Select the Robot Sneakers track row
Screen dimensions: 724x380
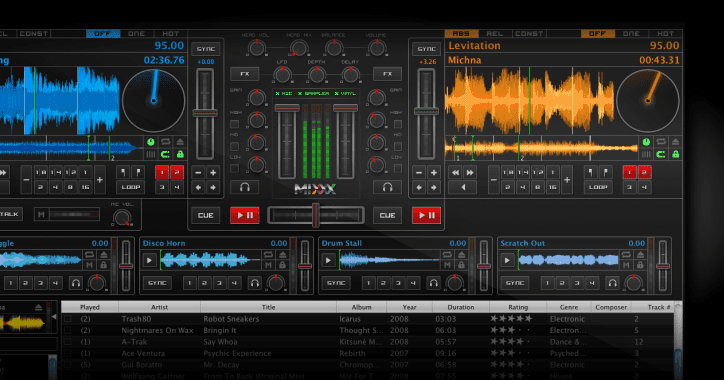(x=368, y=319)
